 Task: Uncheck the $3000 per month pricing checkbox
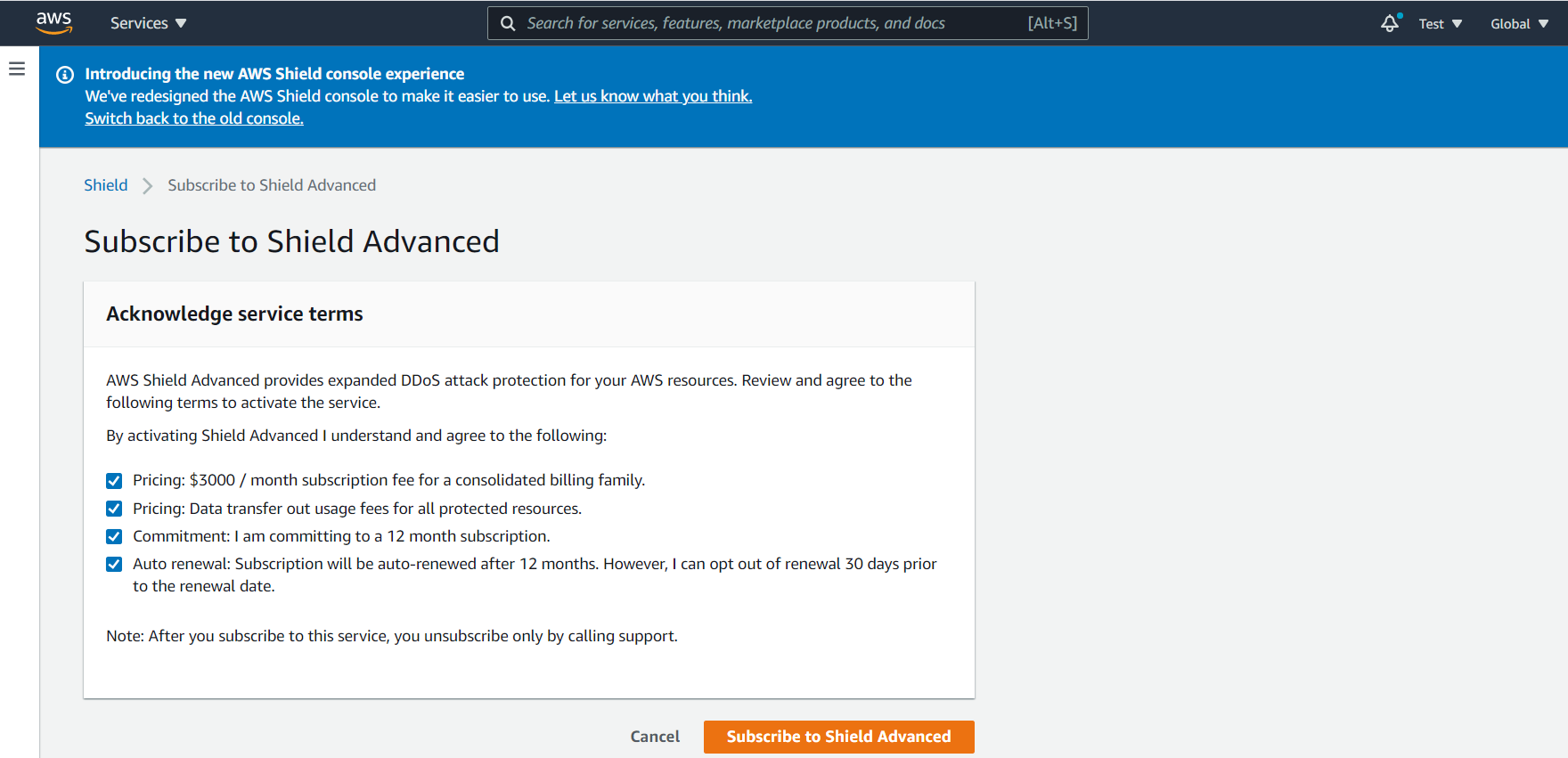(114, 481)
